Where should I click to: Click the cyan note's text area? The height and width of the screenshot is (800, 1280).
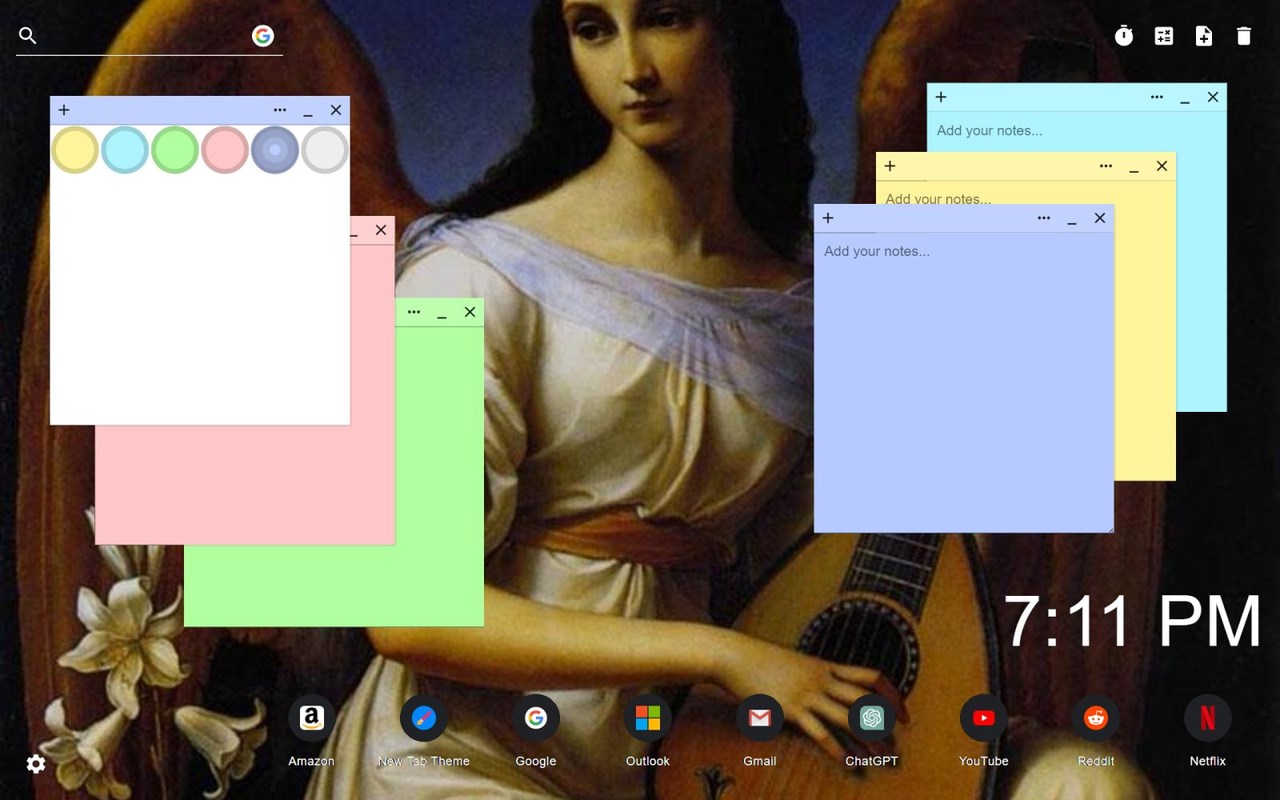(1076, 131)
